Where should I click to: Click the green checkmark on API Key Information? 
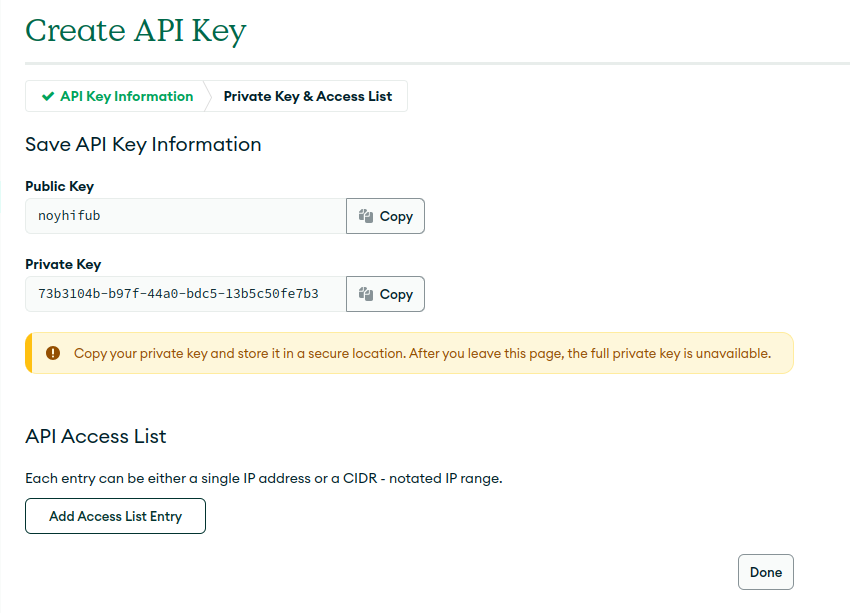(x=48, y=96)
